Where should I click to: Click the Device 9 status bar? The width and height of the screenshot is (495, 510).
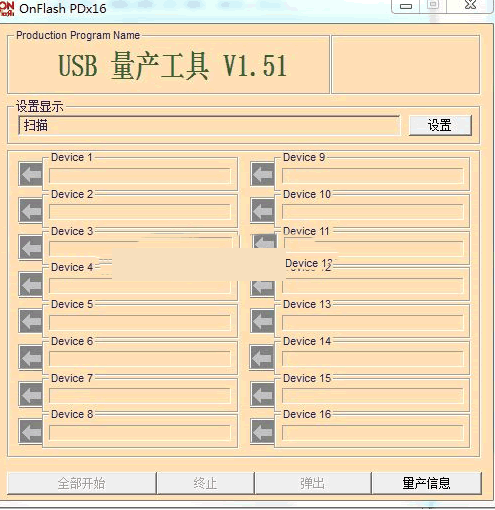click(373, 176)
